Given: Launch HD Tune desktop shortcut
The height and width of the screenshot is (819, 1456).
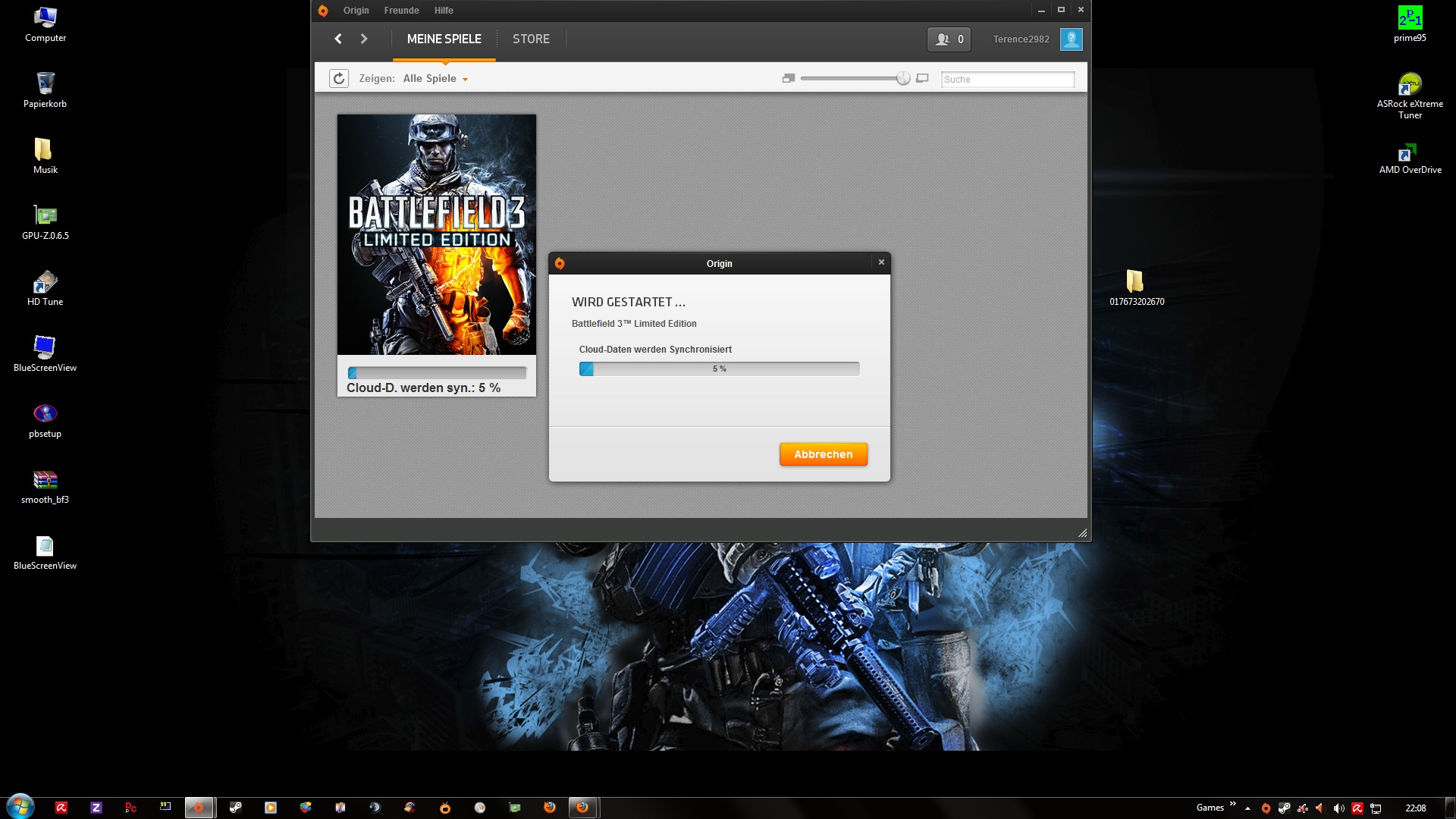Looking at the screenshot, I should click(x=45, y=288).
